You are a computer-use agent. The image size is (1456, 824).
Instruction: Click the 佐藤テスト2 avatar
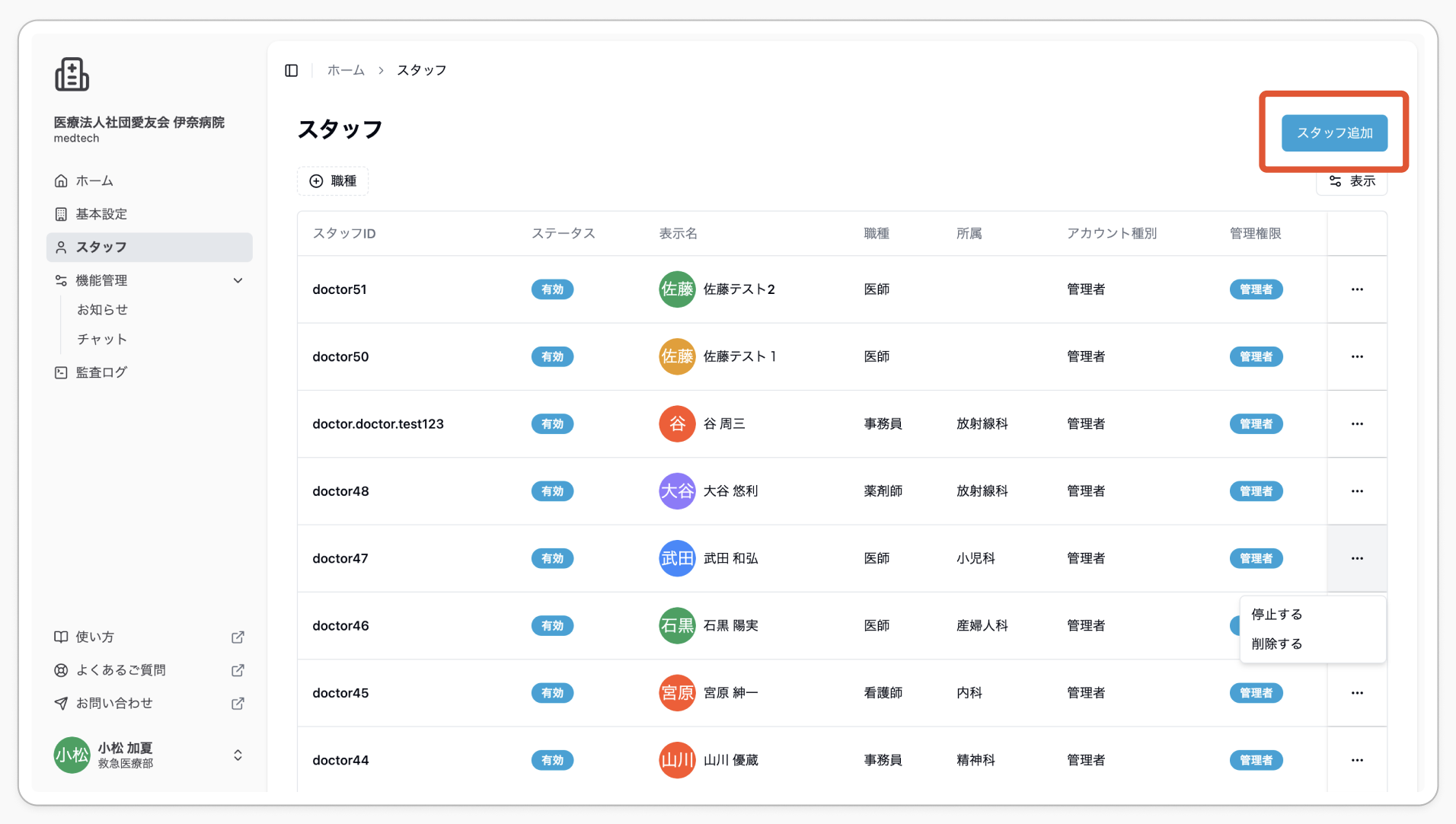pos(677,289)
